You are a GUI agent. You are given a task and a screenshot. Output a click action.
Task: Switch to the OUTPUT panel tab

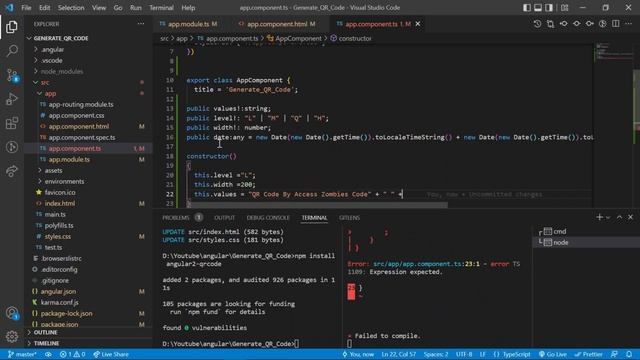(224, 218)
